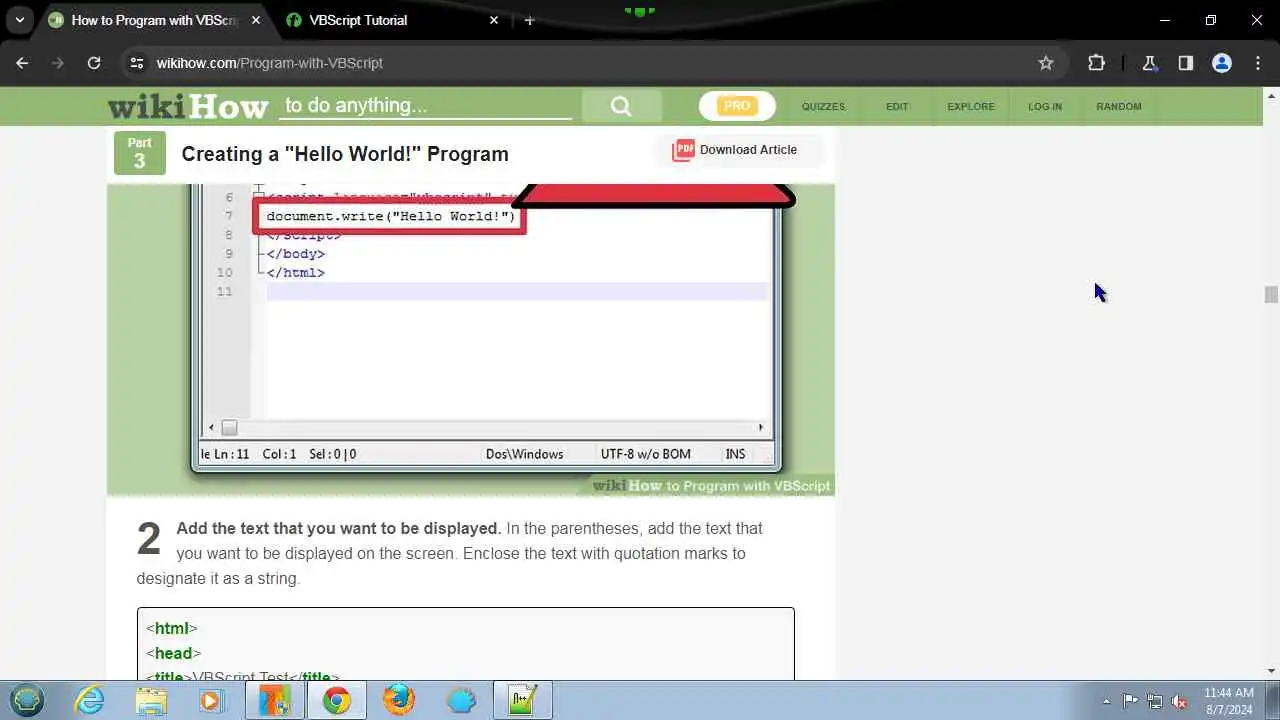The image size is (1280, 720).
Task: Click the browser forward arrow
Action: point(58,63)
